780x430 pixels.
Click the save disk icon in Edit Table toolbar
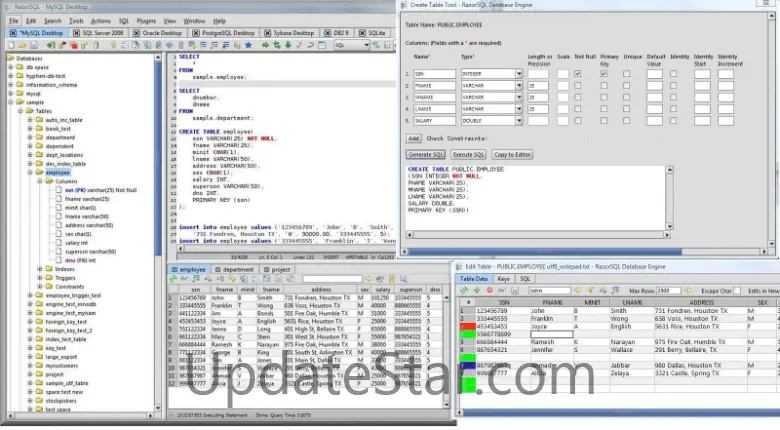(515, 290)
